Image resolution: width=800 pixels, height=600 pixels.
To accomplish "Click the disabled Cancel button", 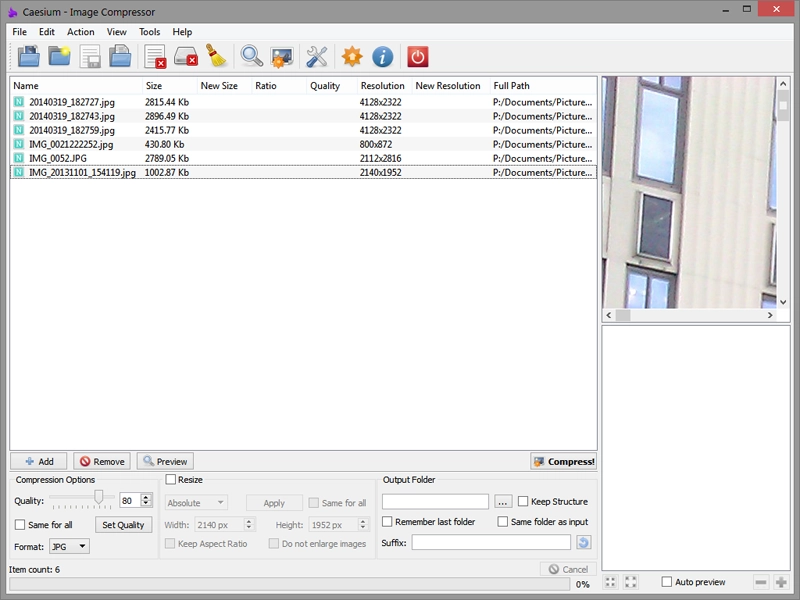I will 568,569.
